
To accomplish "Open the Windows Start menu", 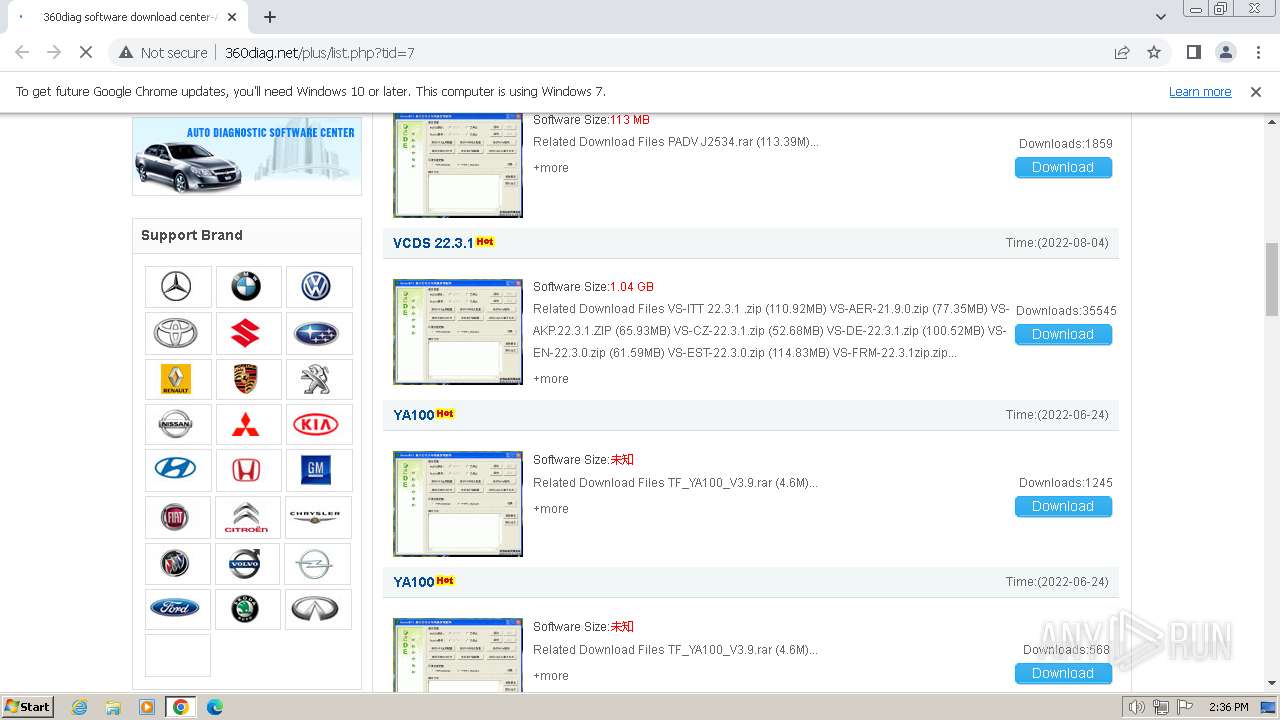I will 28,707.
